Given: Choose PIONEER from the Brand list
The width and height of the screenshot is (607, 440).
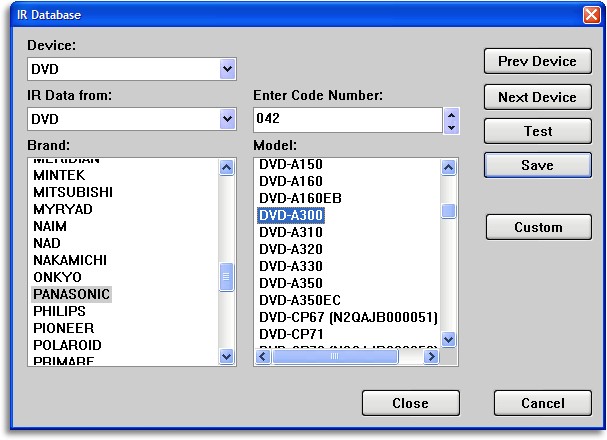Looking at the screenshot, I should coord(63,328).
